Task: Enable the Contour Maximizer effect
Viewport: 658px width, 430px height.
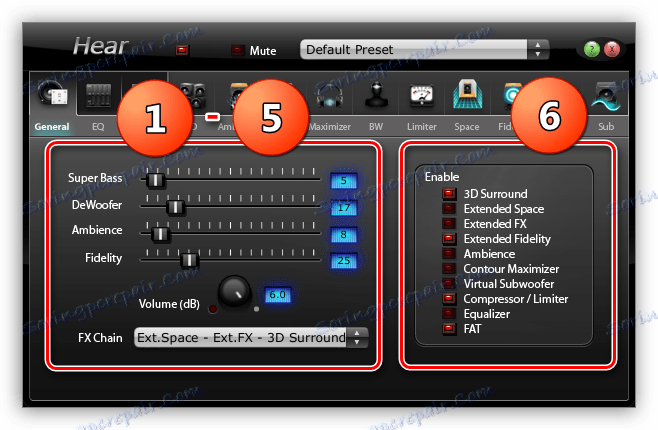Action: click(449, 268)
